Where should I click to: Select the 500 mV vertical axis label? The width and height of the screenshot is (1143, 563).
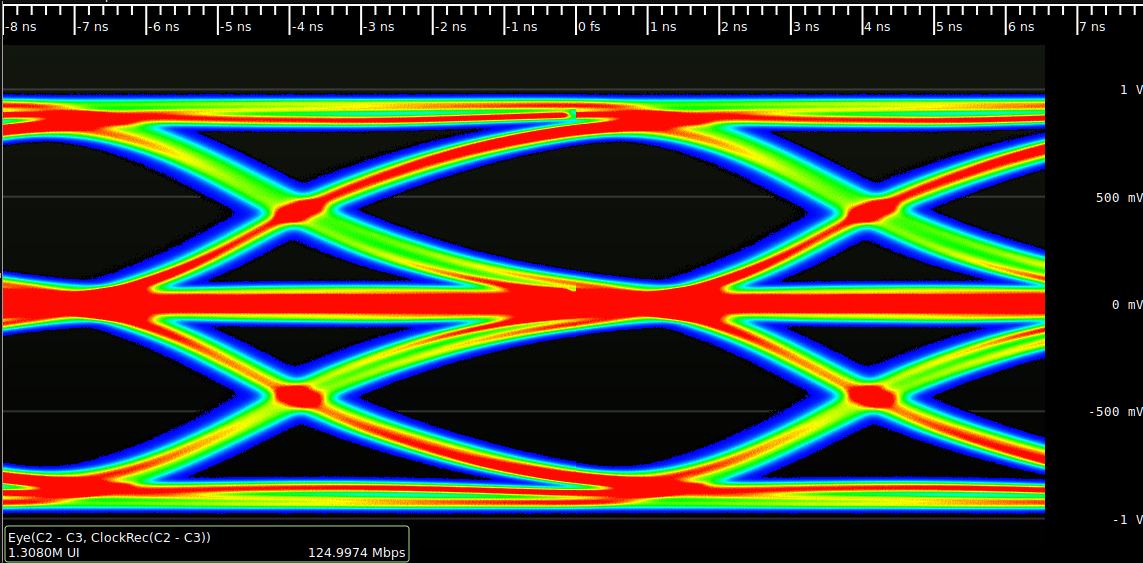click(x=1118, y=198)
